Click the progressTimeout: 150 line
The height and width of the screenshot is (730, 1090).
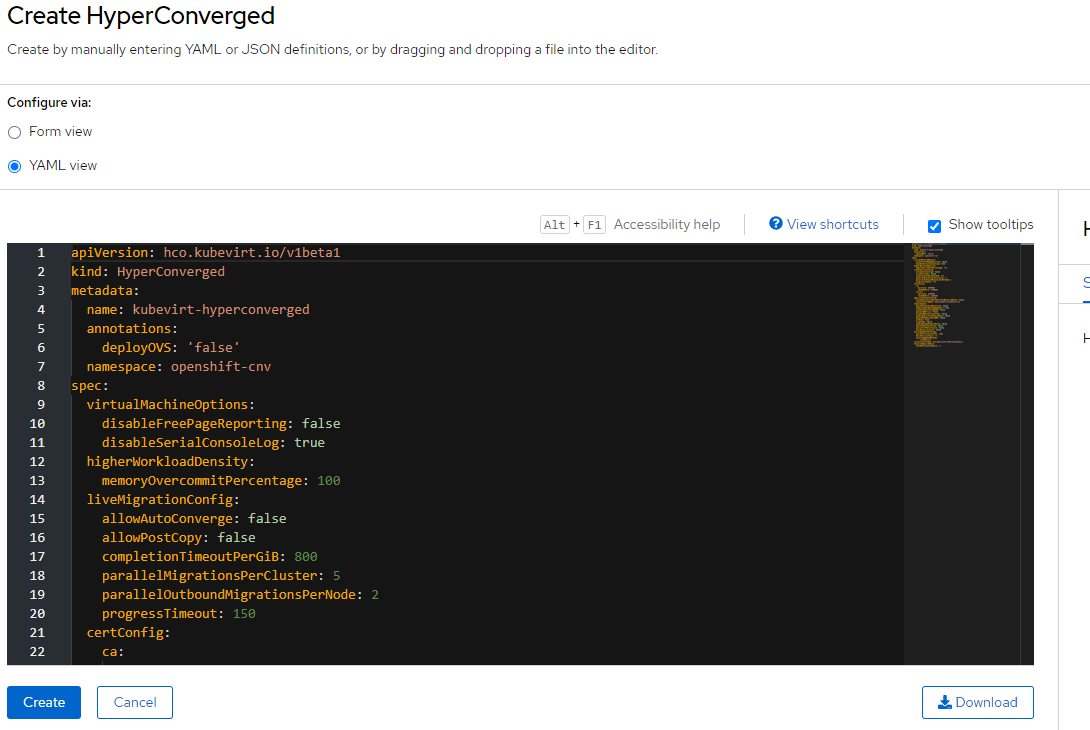pos(179,614)
